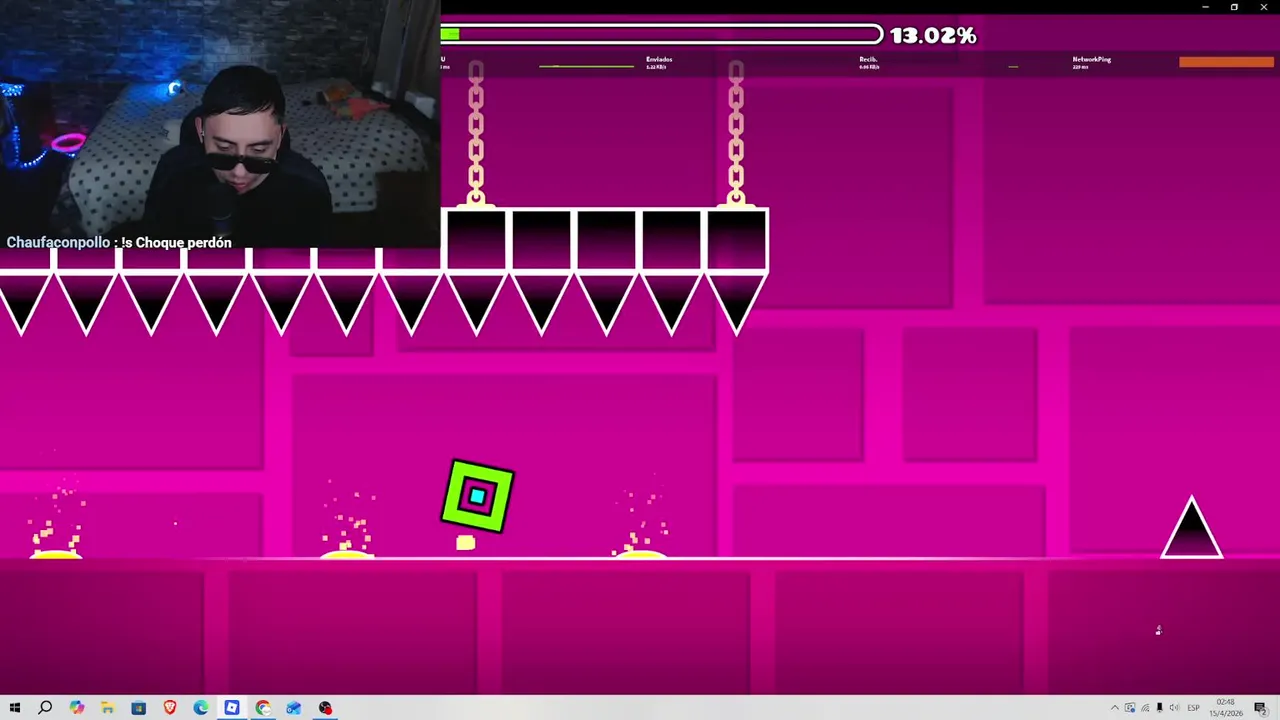Open the volume speaker tray icon
1280x720 pixels.
click(x=1174, y=708)
